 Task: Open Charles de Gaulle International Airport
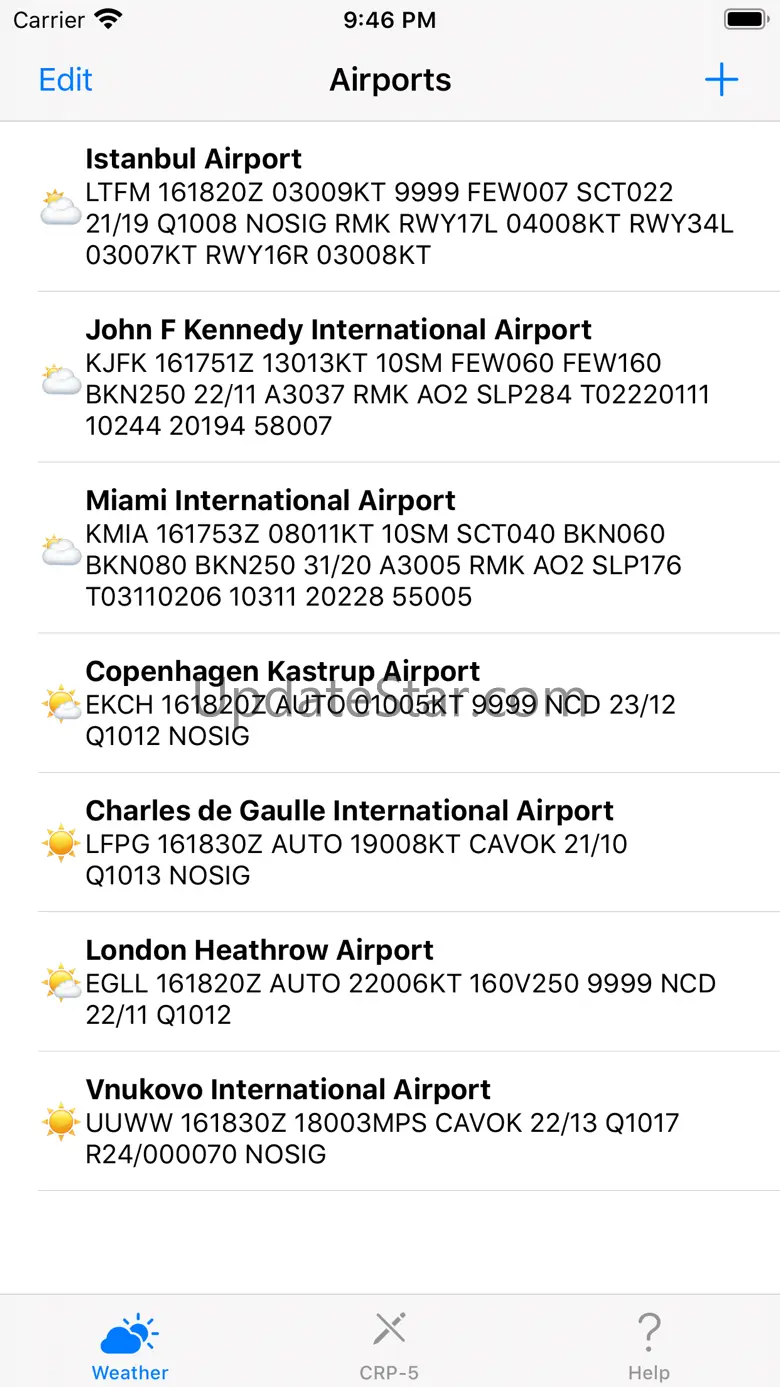[390, 843]
